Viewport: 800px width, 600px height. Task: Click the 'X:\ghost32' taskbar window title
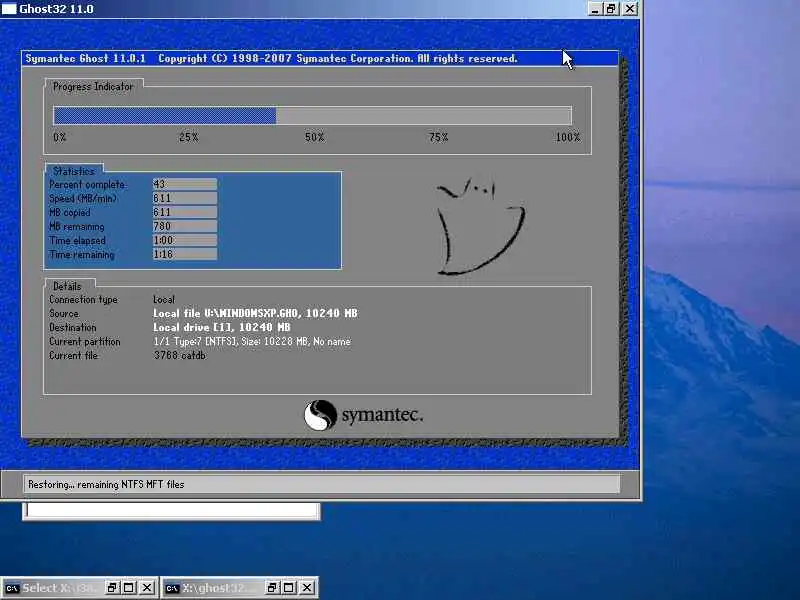pos(221,588)
